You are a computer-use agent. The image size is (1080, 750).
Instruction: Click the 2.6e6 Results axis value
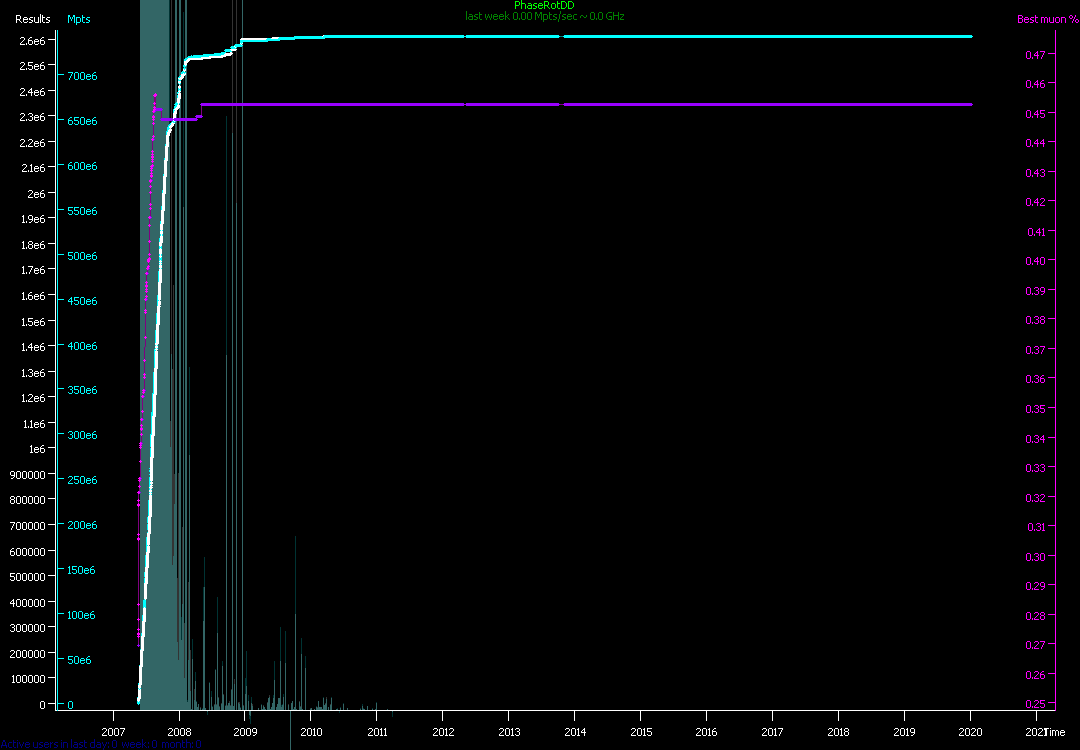pyautogui.click(x=33, y=40)
